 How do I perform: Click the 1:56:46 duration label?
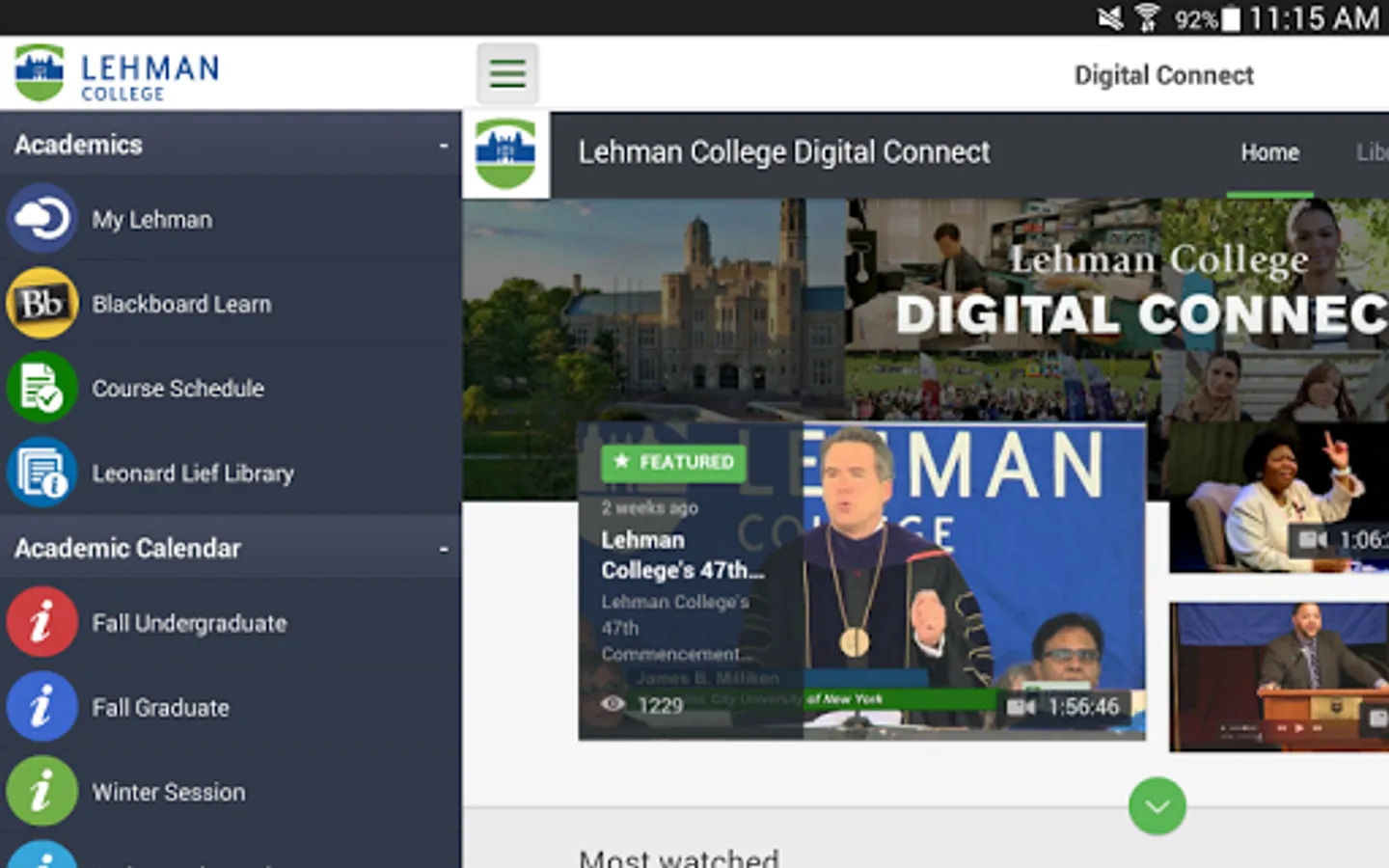pyautogui.click(x=1083, y=707)
